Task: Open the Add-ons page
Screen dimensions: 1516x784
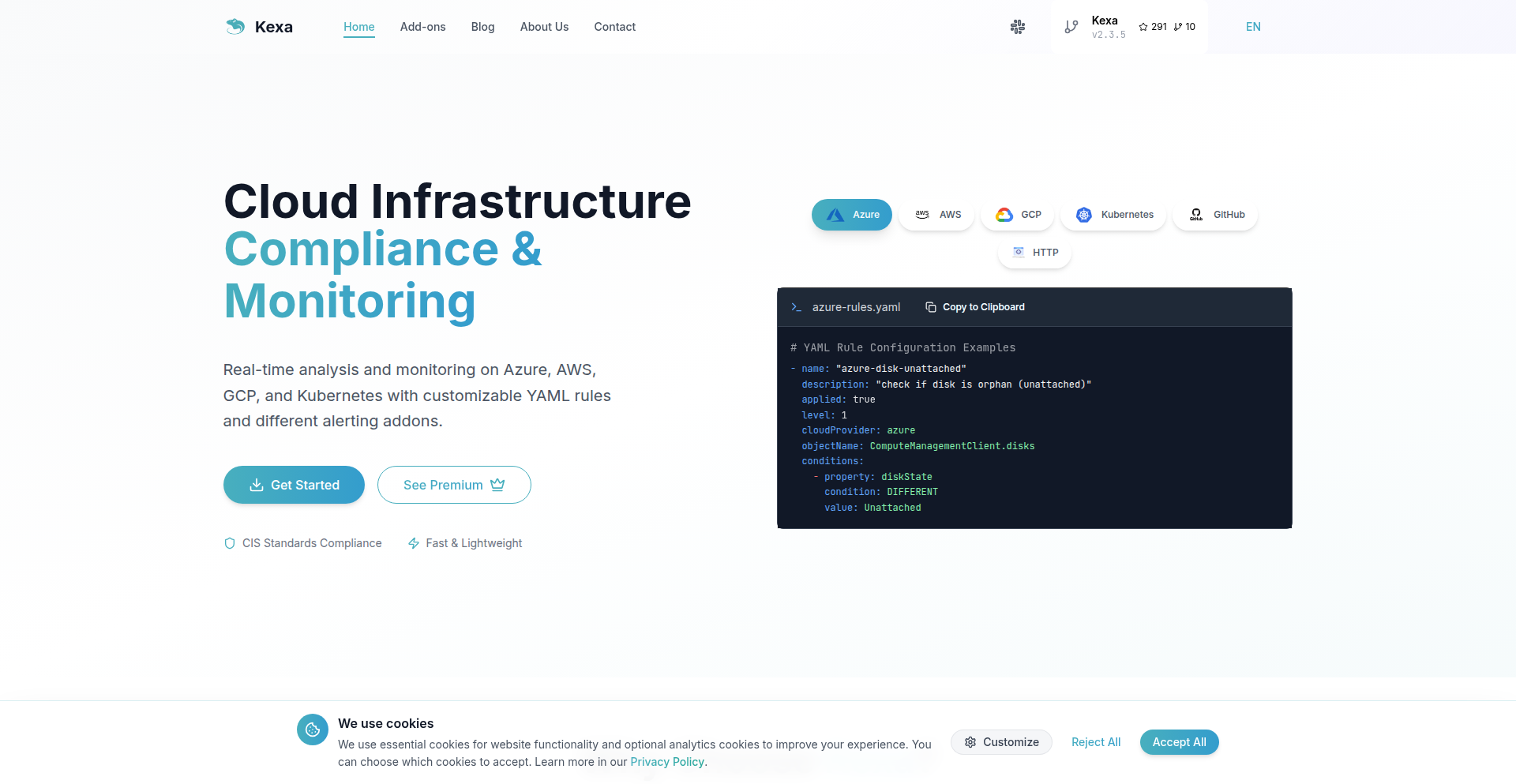Action: pyautogui.click(x=423, y=27)
